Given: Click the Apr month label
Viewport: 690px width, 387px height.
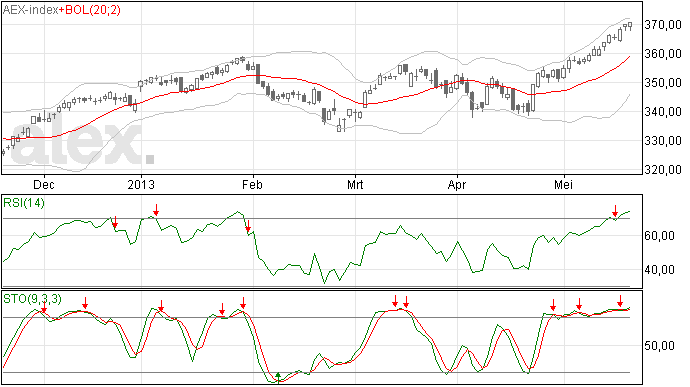Looking at the screenshot, I should (457, 184).
